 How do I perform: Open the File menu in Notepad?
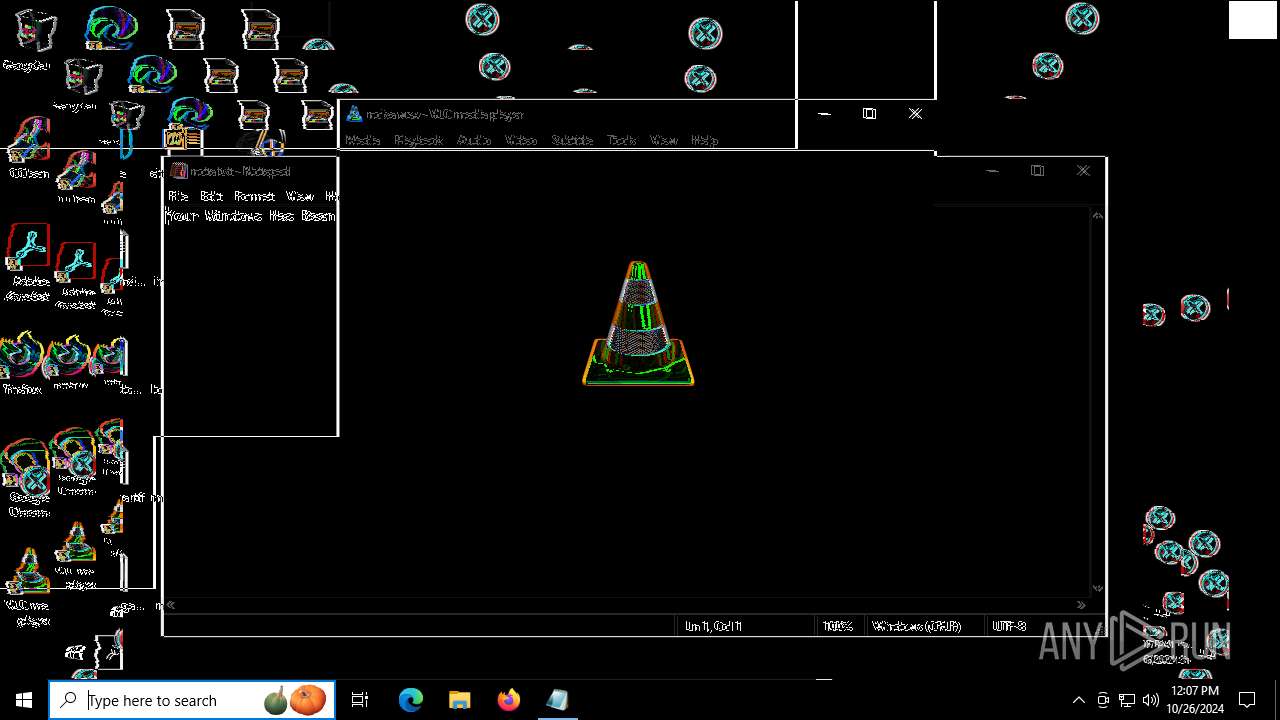coord(178,196)
